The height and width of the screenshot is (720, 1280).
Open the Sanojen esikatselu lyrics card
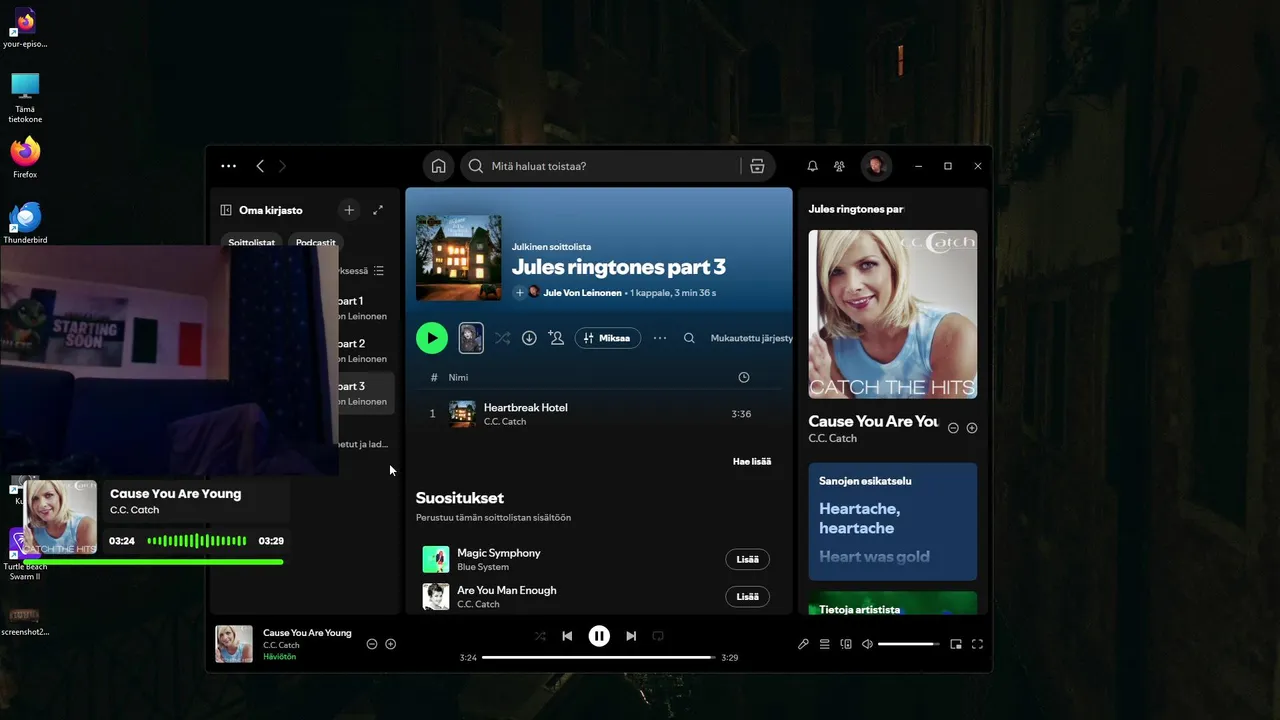893,521
